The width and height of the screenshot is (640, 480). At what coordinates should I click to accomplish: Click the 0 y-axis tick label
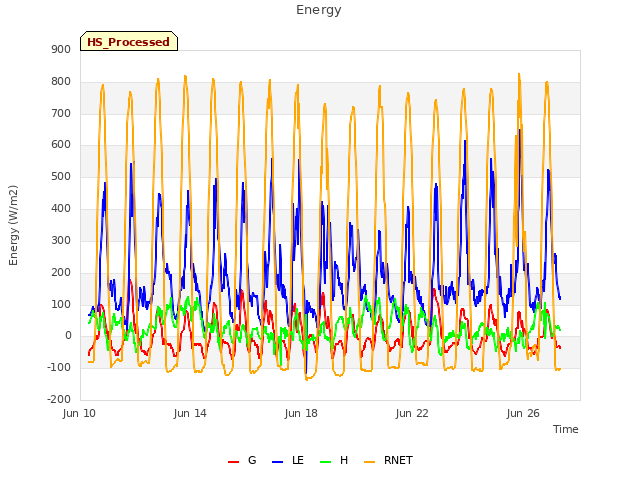[68, 336]
